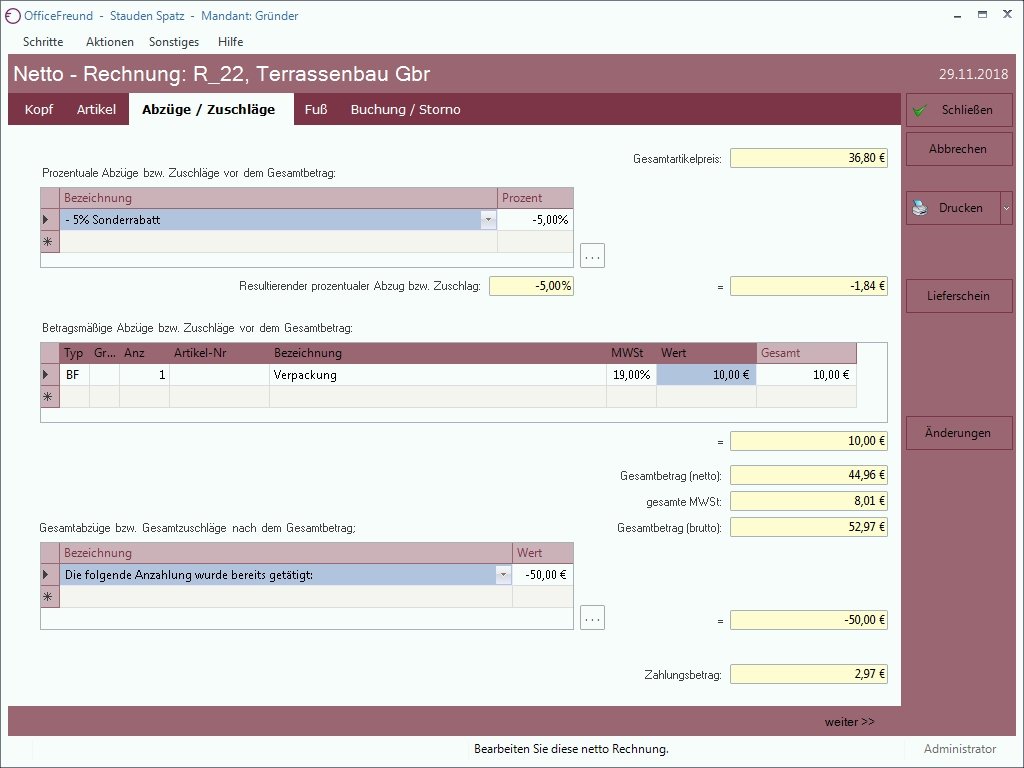Click the Drucken button
This screenshot has height=768, width=1024.
point(953,208)
